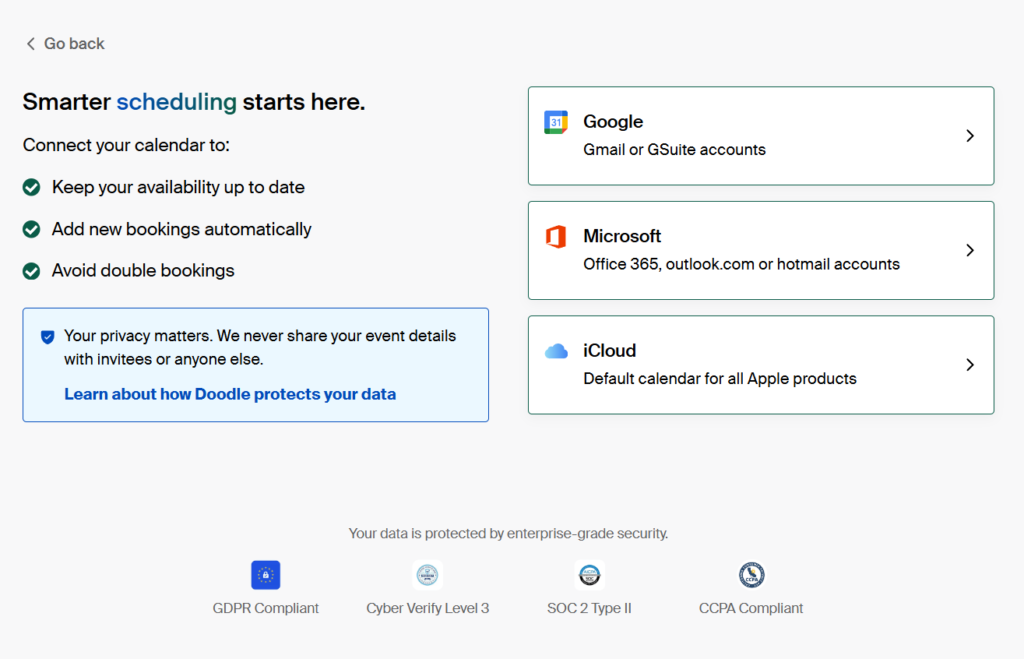Click the Google Calendar icon
1024x659 pixels.
point(556,122)
